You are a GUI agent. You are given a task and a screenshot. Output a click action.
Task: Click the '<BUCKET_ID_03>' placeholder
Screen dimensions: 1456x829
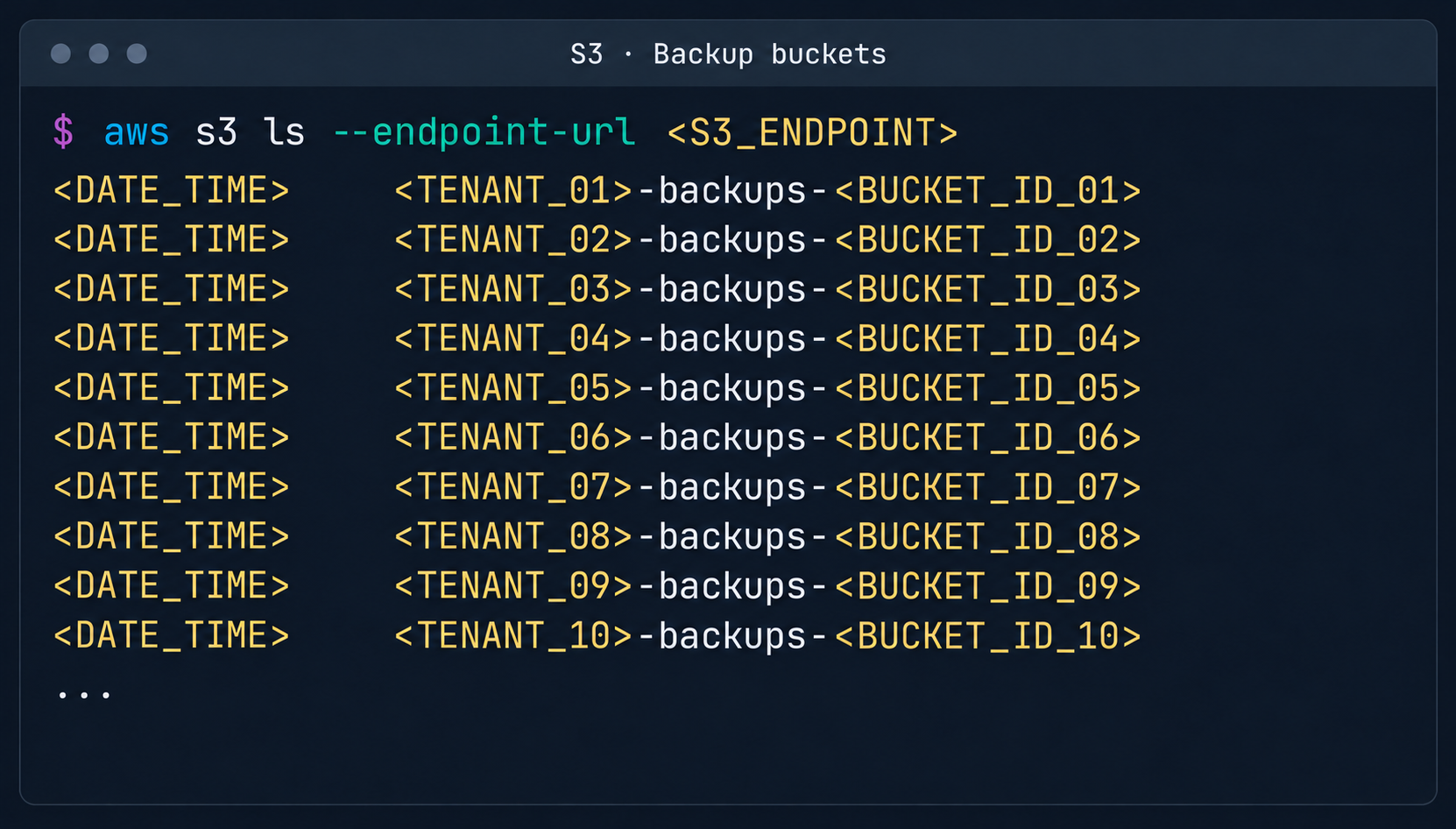(988, 290)
